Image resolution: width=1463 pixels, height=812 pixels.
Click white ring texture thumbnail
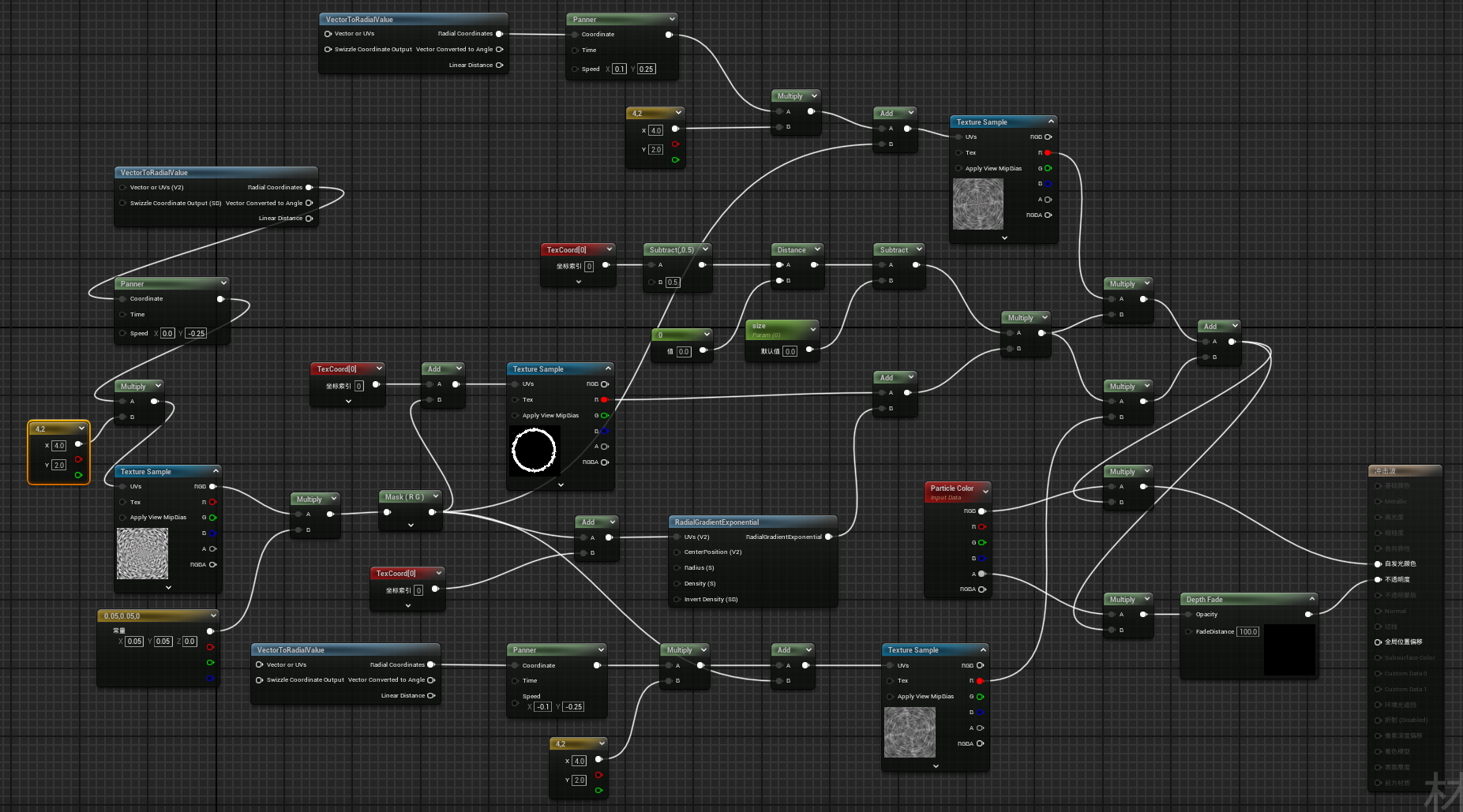[535, 451]
